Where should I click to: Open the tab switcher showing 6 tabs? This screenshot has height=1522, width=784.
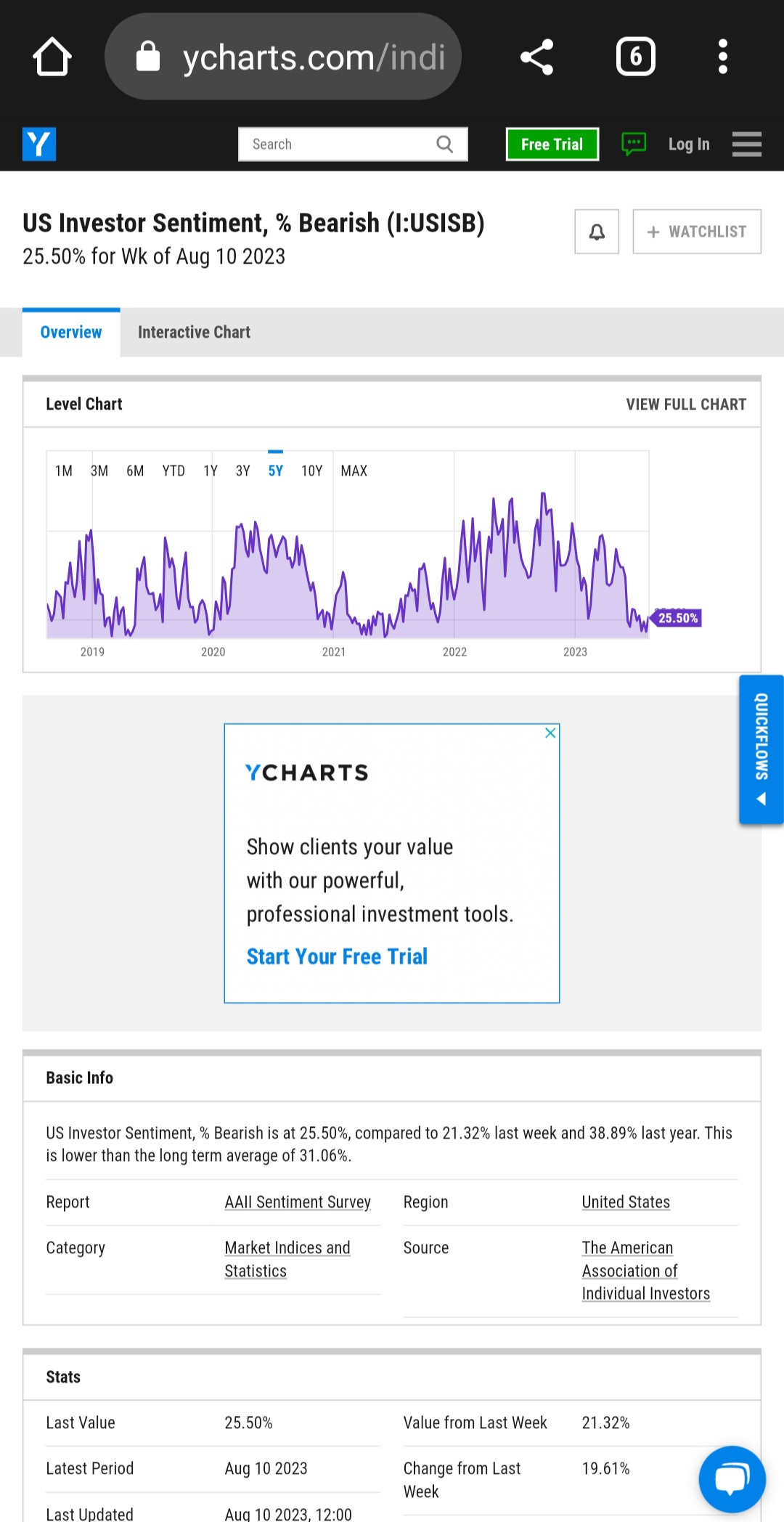636,57
